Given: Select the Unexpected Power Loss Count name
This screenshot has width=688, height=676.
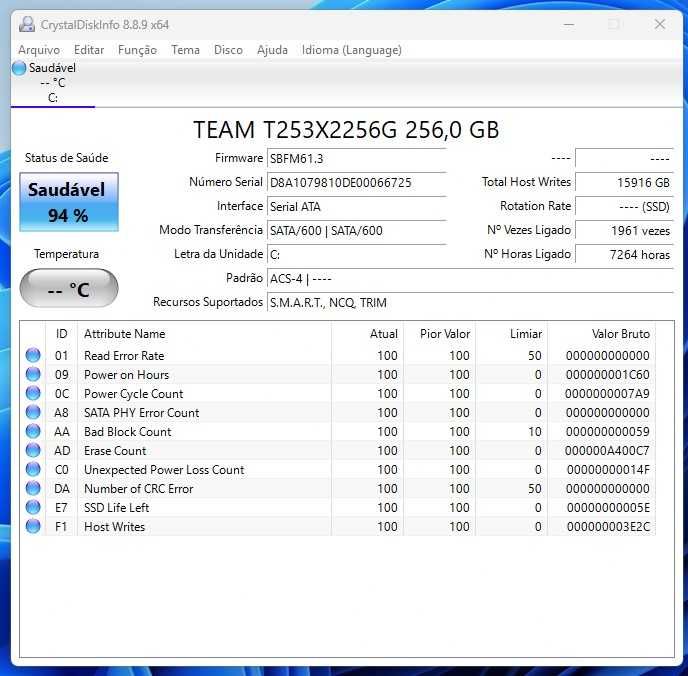Looking at the screenshot, I should (164, 469).
